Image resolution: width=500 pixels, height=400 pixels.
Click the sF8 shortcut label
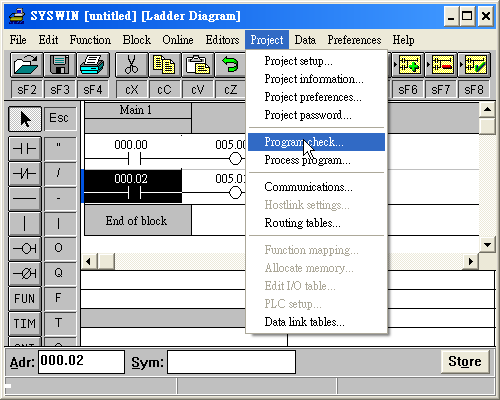pyautogui.click(x=474, y=90)
